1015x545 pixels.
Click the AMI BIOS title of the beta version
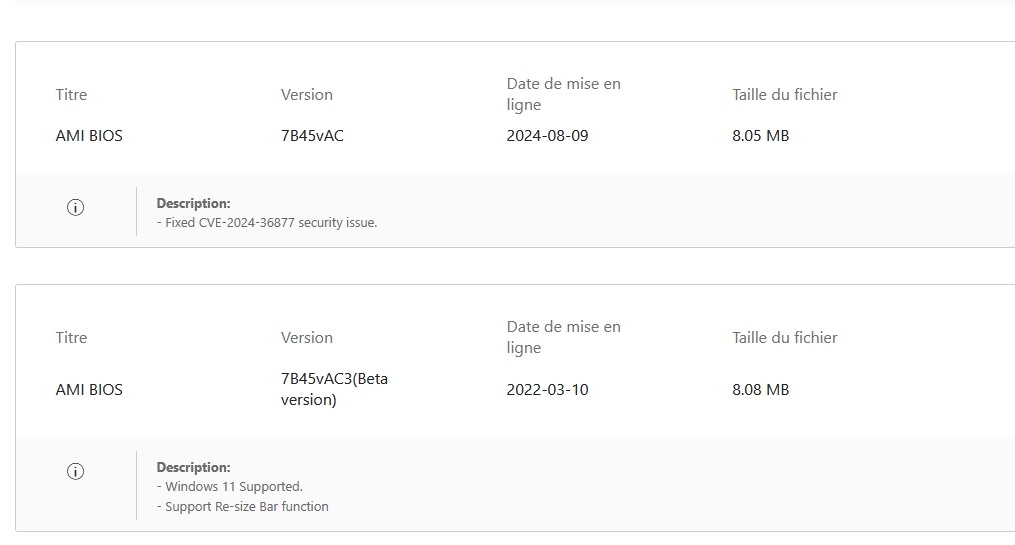click(x=89, y=390)
